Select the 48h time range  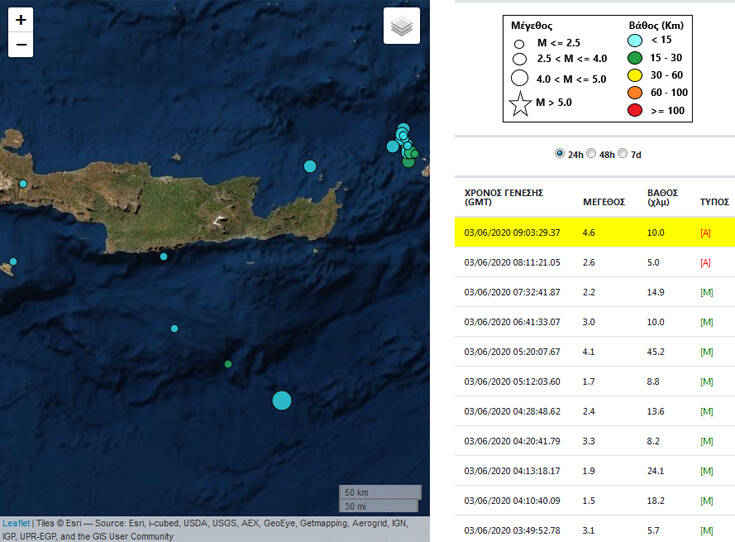point(591,153)
